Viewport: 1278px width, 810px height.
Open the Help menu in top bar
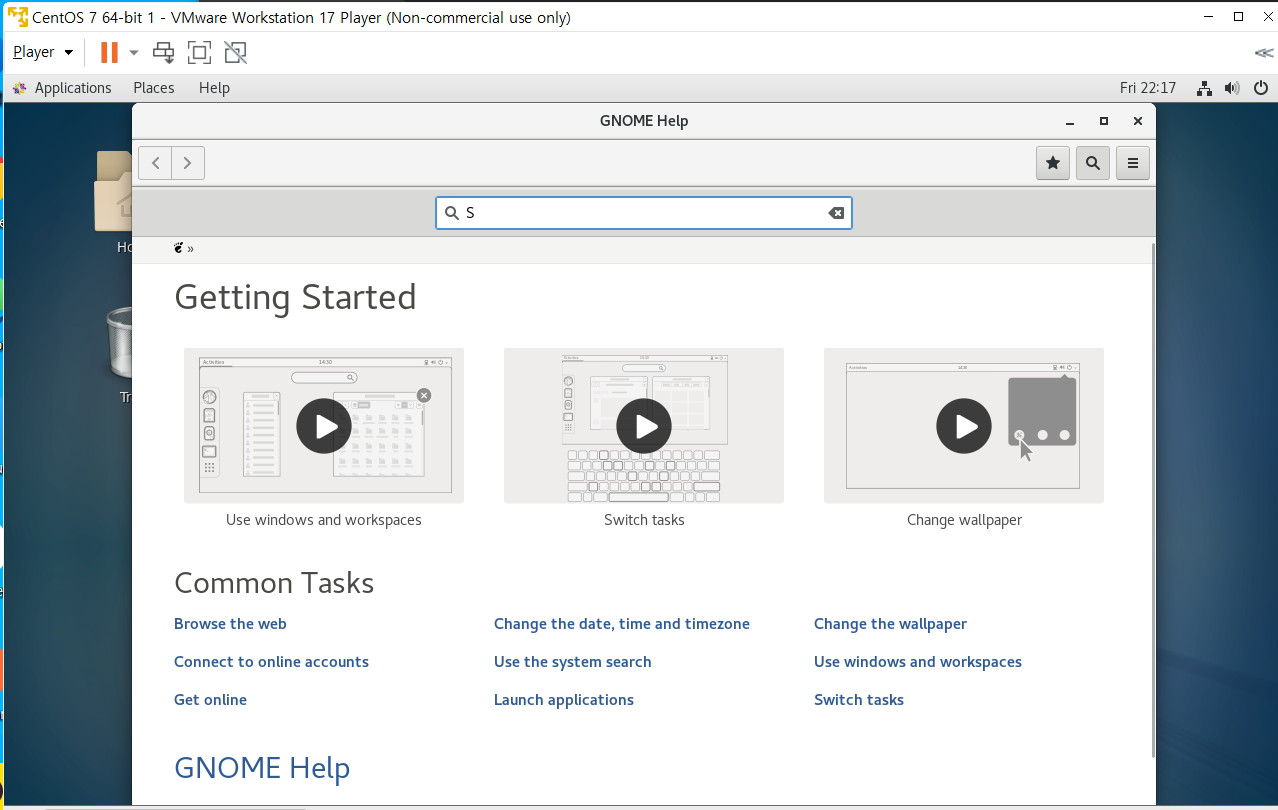point(214,88)
